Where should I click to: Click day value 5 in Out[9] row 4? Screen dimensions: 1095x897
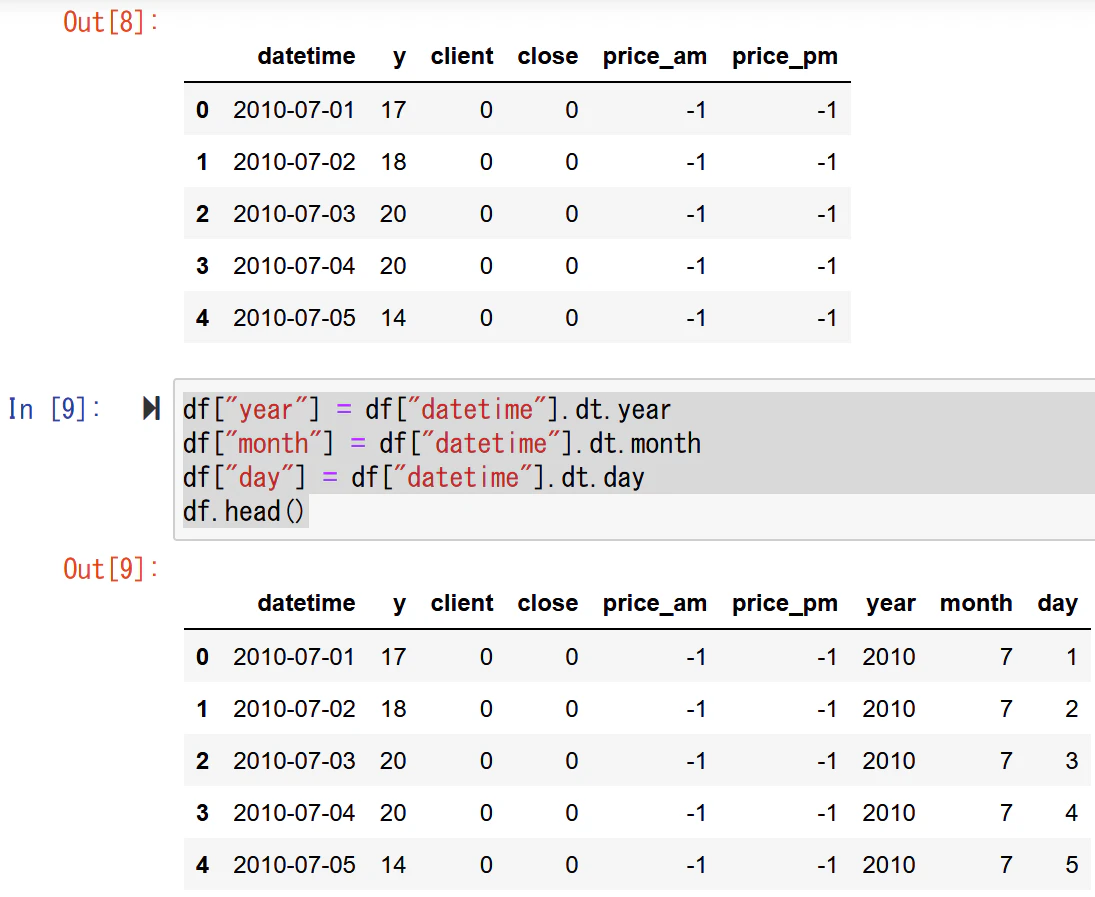pyautogui.click(x=1071, y=865)
